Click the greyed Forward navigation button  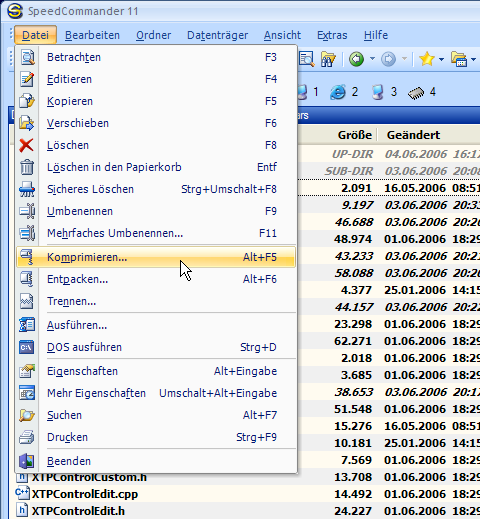[389, 59]
